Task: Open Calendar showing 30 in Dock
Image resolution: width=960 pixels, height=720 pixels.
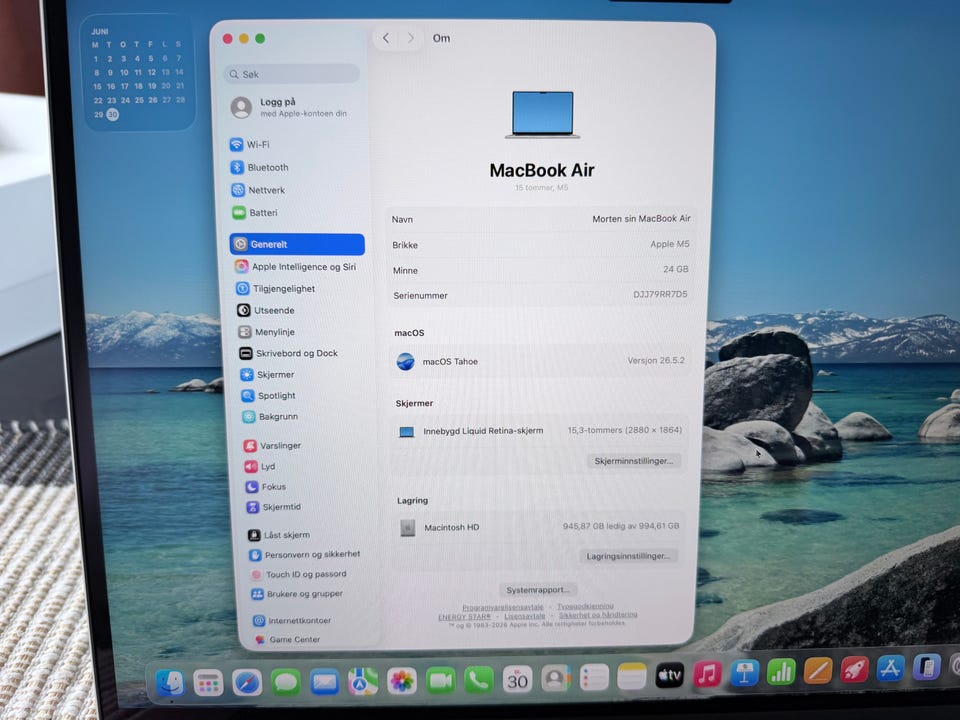Action: click(517, 679)
